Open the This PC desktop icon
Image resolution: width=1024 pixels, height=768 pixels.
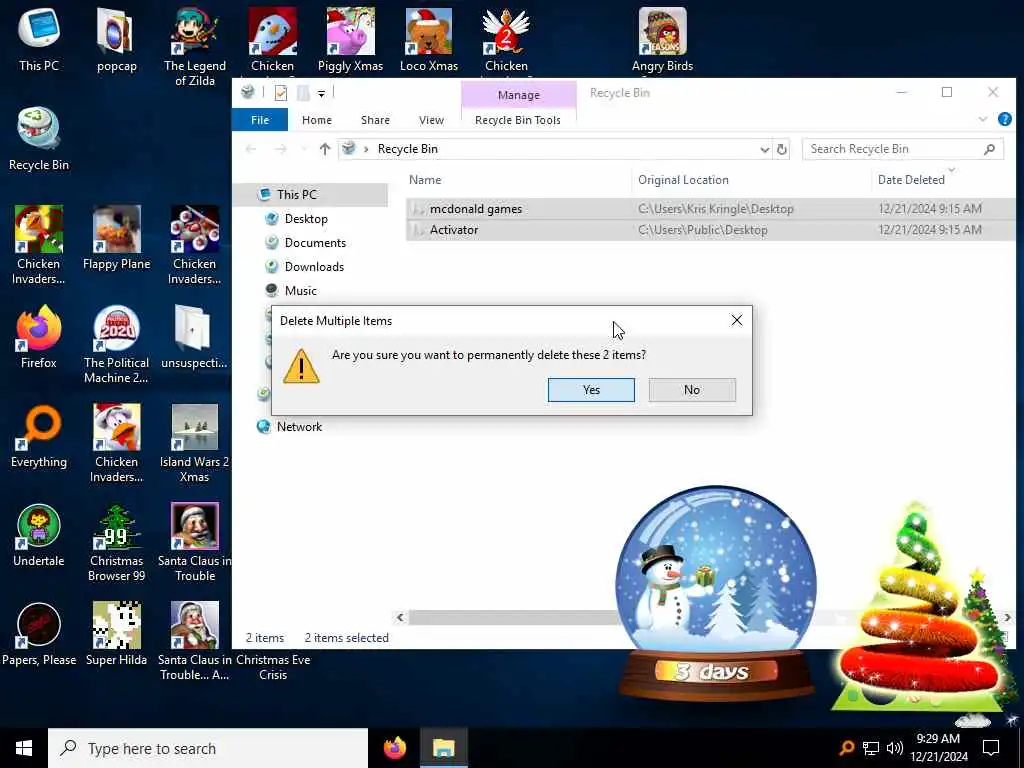[x=39, y=39]
